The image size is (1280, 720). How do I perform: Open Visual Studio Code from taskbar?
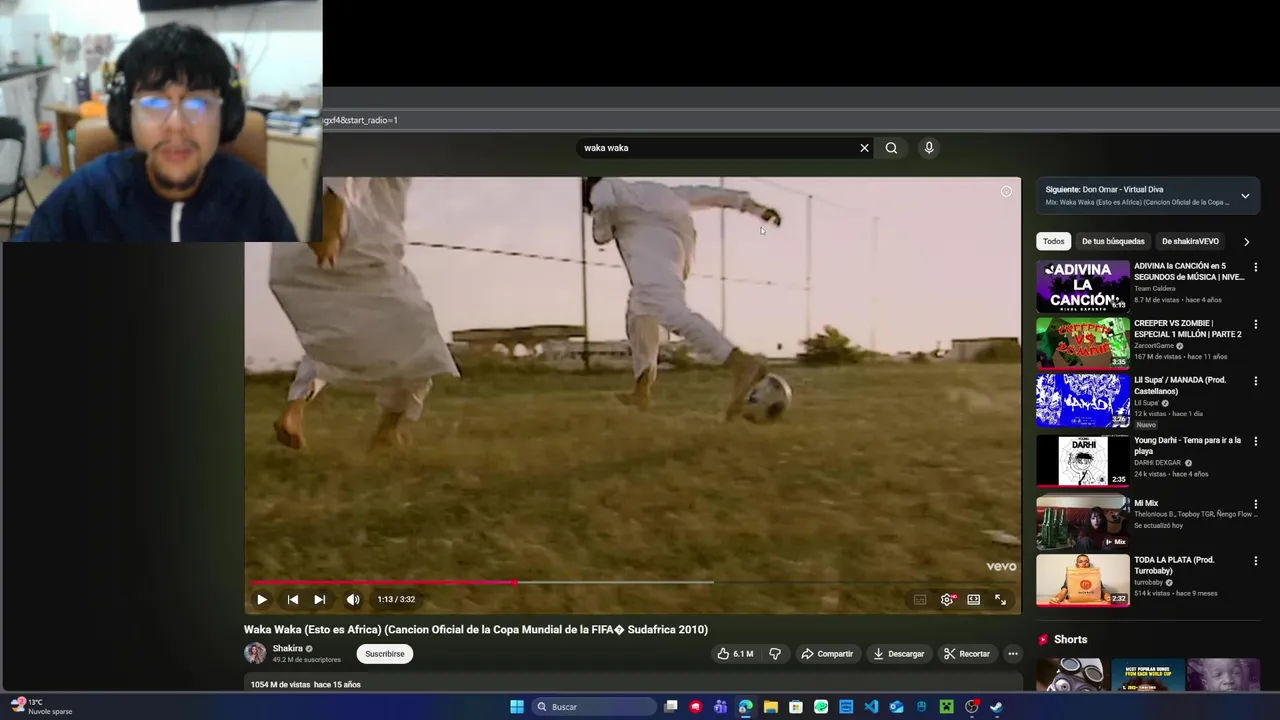coord(871,707)
